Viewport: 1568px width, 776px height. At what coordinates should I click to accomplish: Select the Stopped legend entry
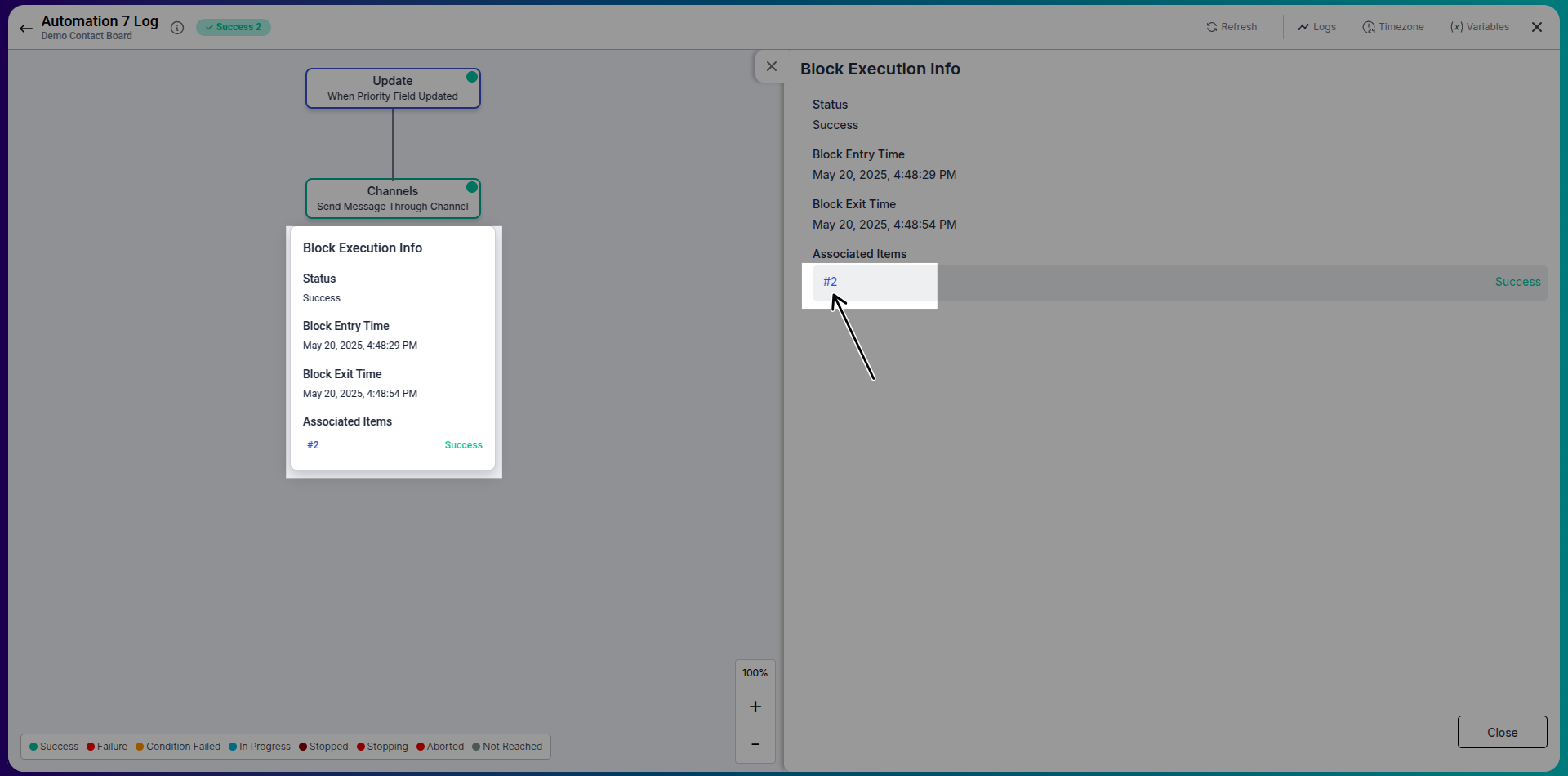point(323,747)
